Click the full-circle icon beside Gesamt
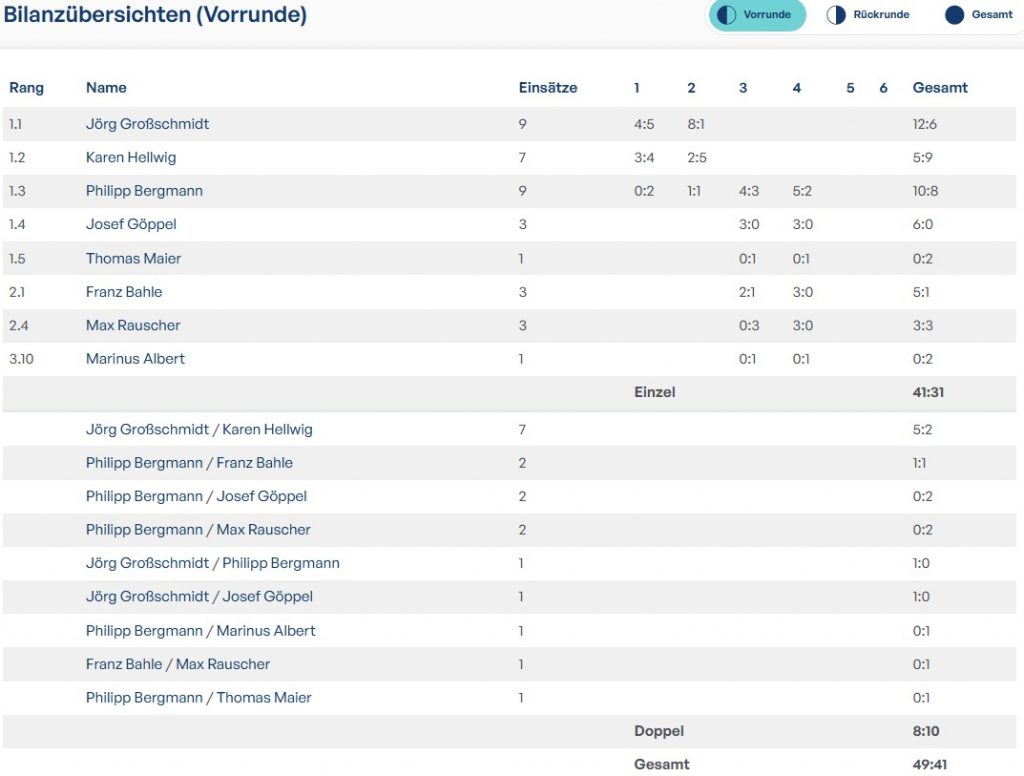1024x776 pixels. [x=954, y=15]
